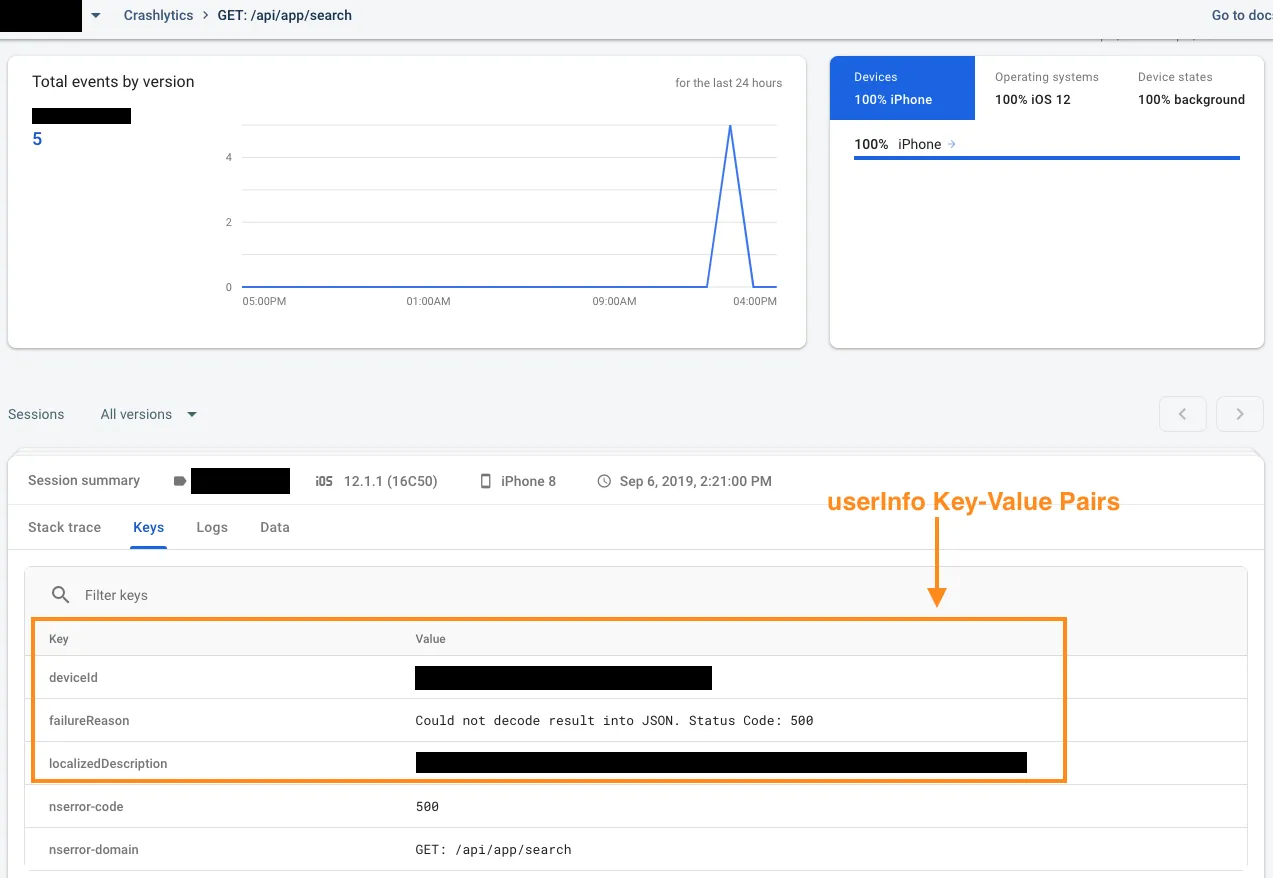Show the Device states breakdown tab

pyautogui.click(x=1190, y=88)
